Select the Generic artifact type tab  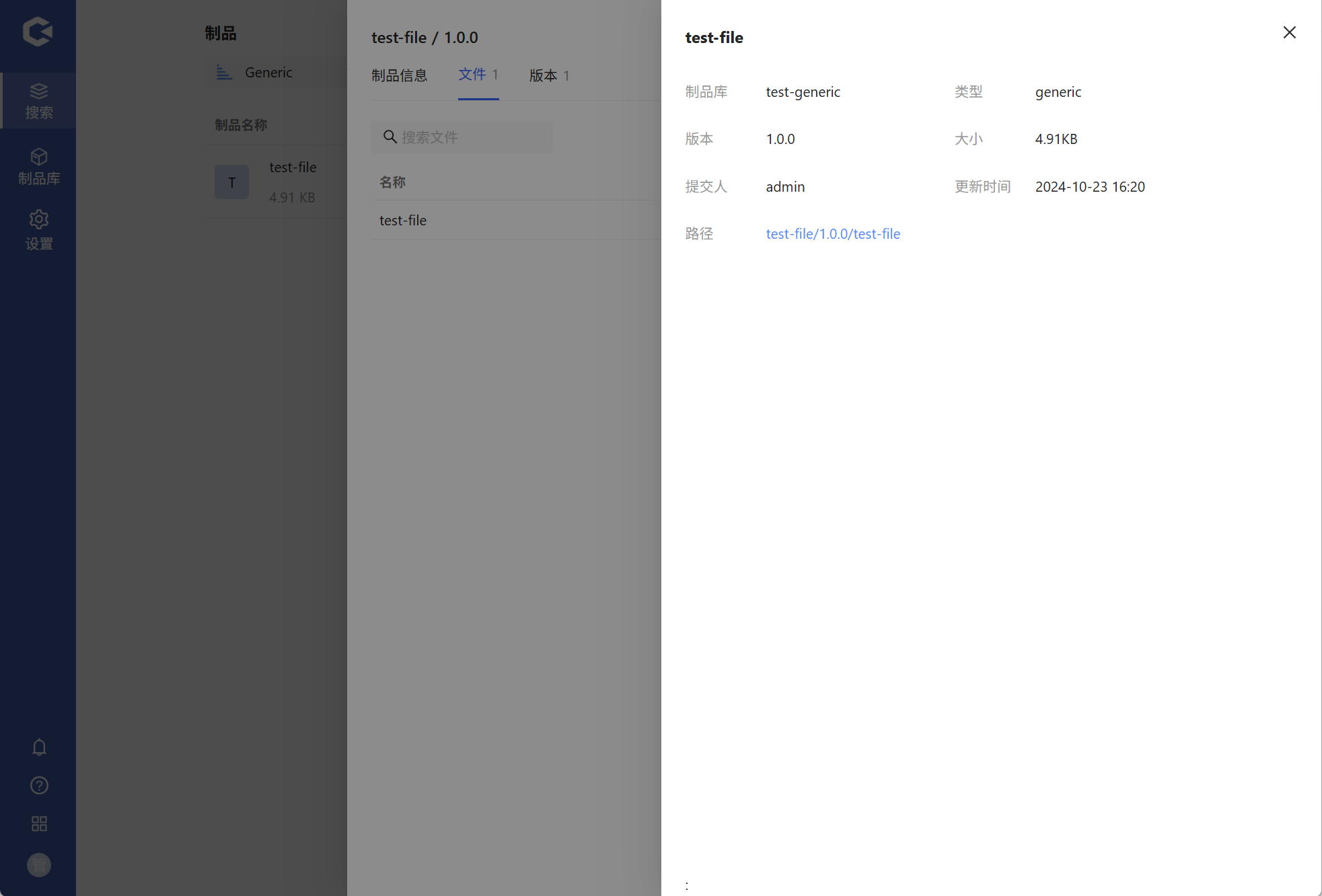point(268,73)
